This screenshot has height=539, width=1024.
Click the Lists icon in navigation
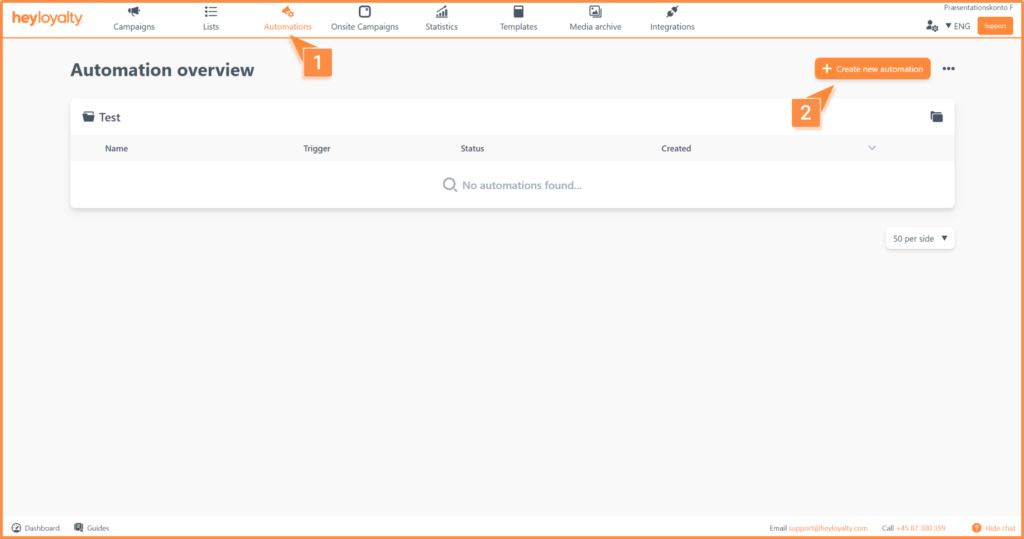click(x=211, y=12)
